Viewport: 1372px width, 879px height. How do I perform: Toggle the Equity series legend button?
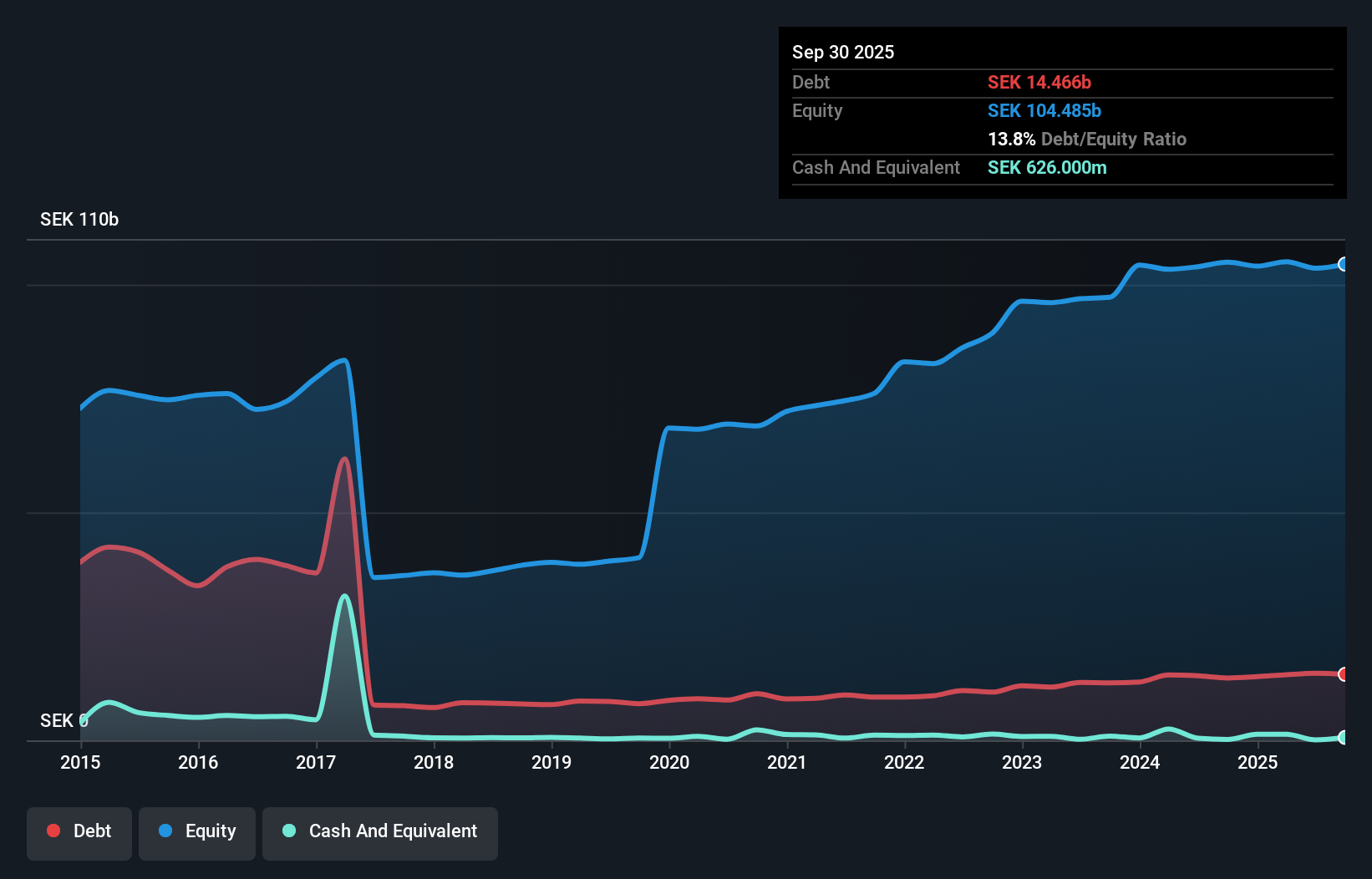[197, 833]
